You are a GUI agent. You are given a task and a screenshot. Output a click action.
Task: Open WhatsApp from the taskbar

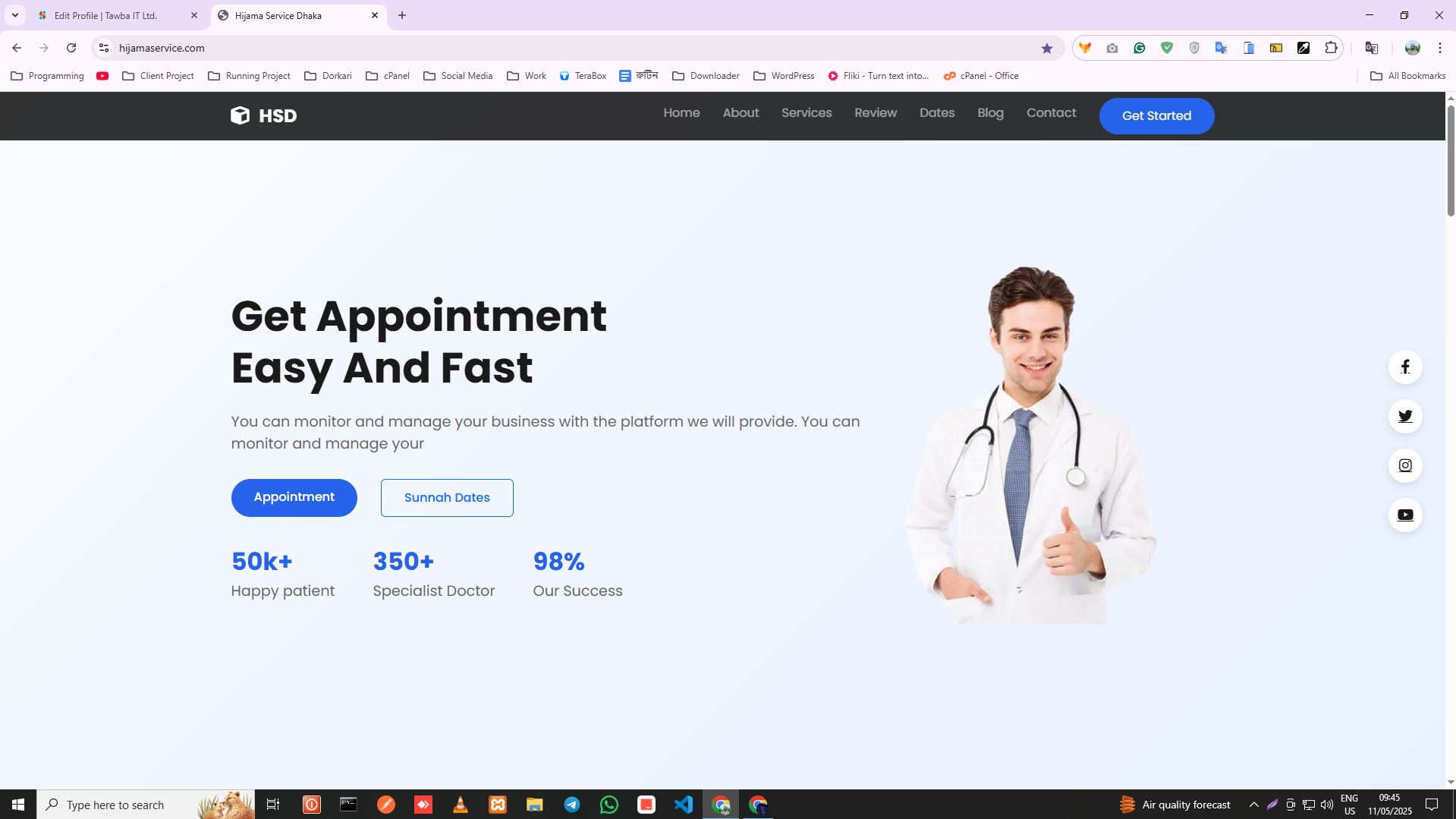(609, 805)
